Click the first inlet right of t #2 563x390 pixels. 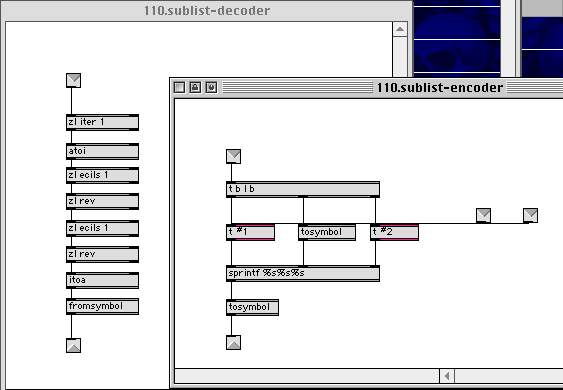(x=483, y=215)
